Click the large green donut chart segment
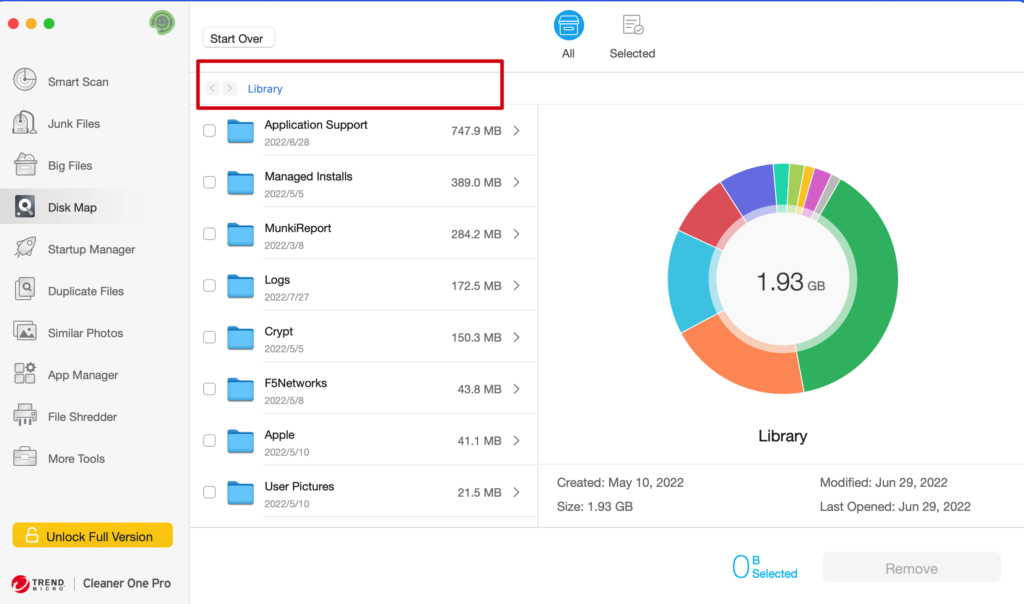 tap(860, 300)
